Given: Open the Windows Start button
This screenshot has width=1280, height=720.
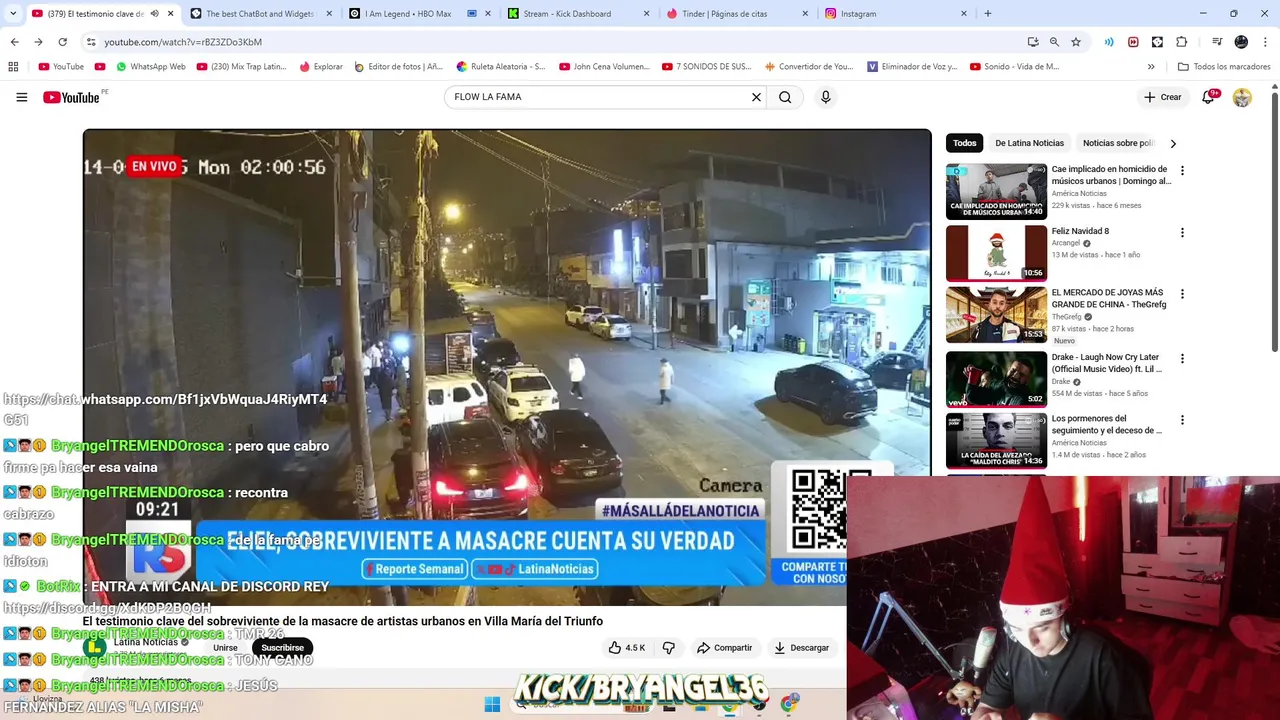Looking at the screenshot, I should 492,704.
